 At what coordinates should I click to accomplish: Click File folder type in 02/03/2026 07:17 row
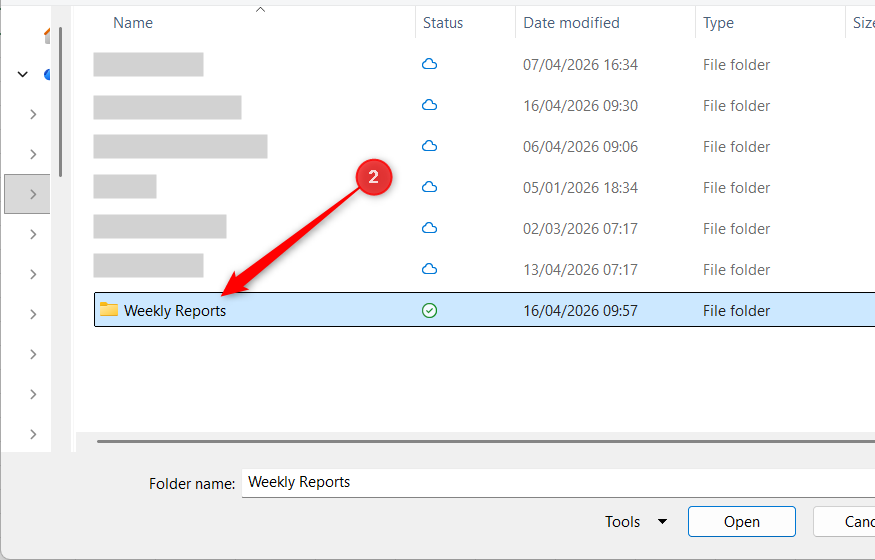point(736,229)
